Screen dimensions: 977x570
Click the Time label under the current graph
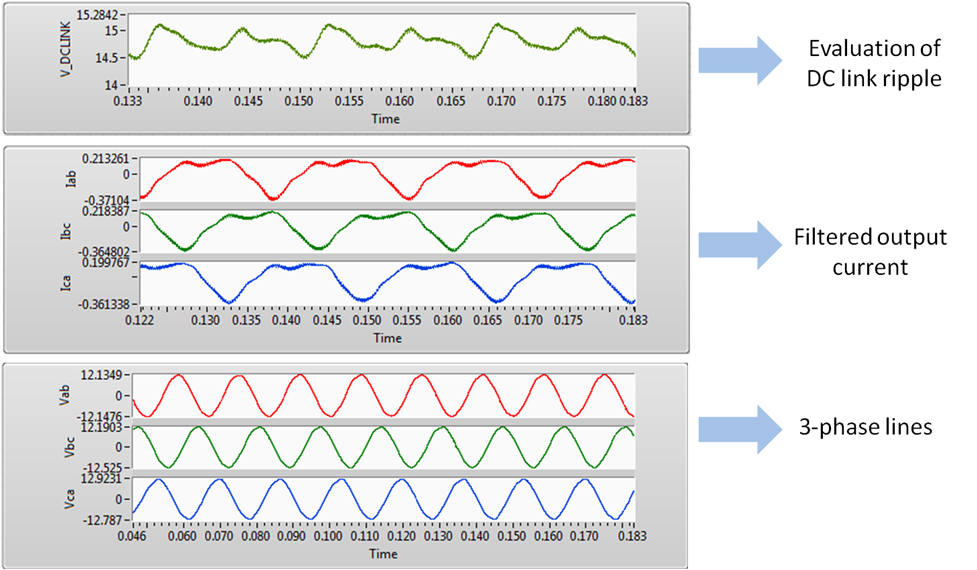coord(387,338)
